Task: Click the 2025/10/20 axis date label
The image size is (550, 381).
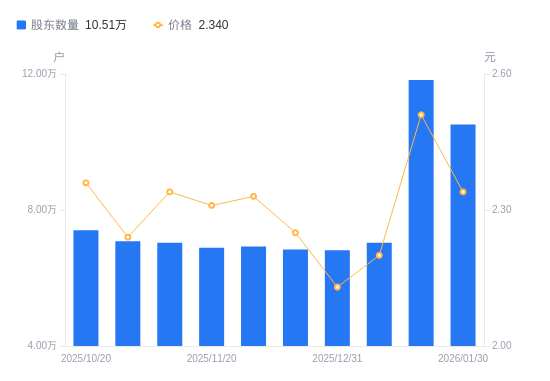Action: tap(86, 358)
